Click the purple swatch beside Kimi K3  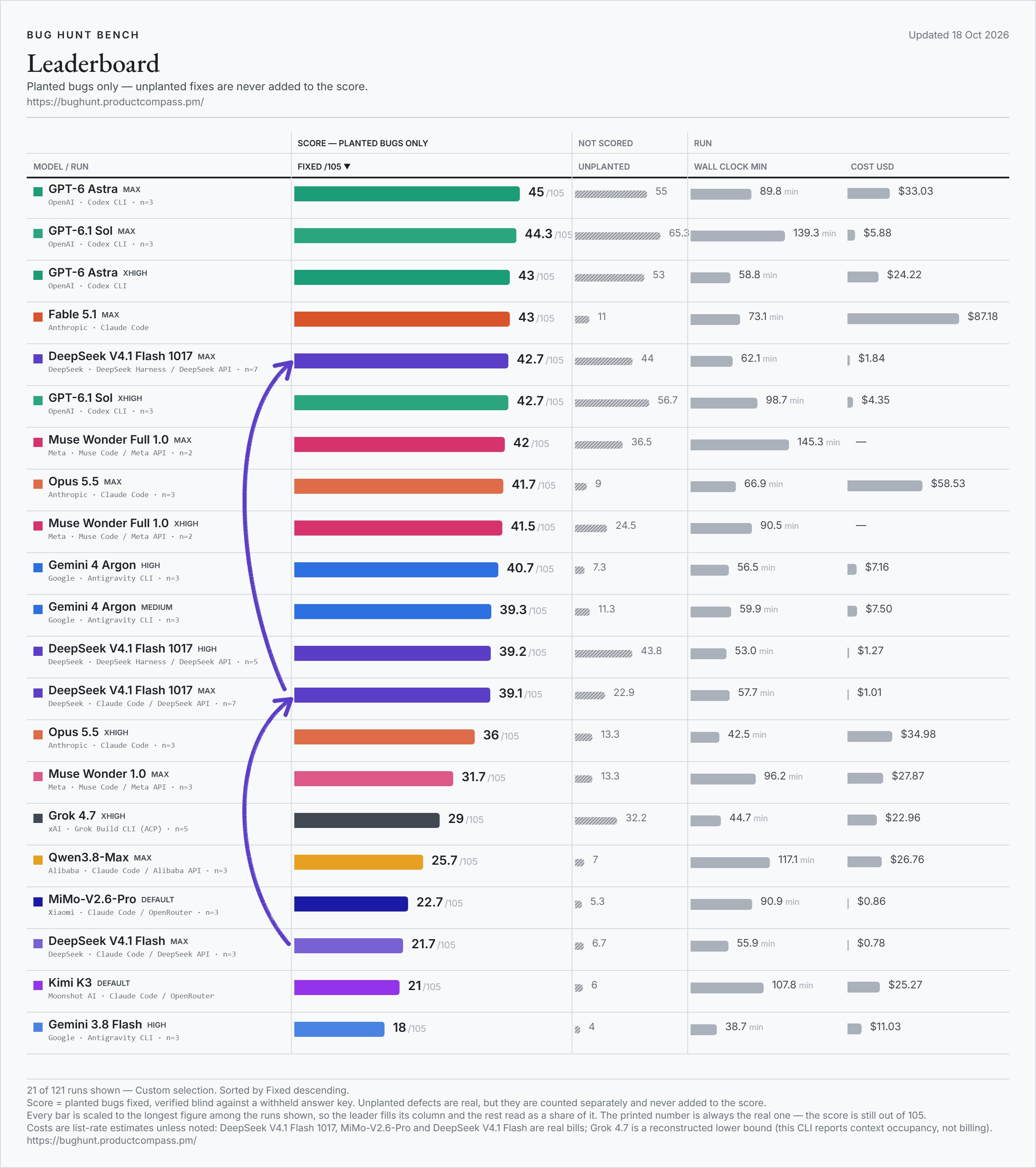[x=38, y=985]
